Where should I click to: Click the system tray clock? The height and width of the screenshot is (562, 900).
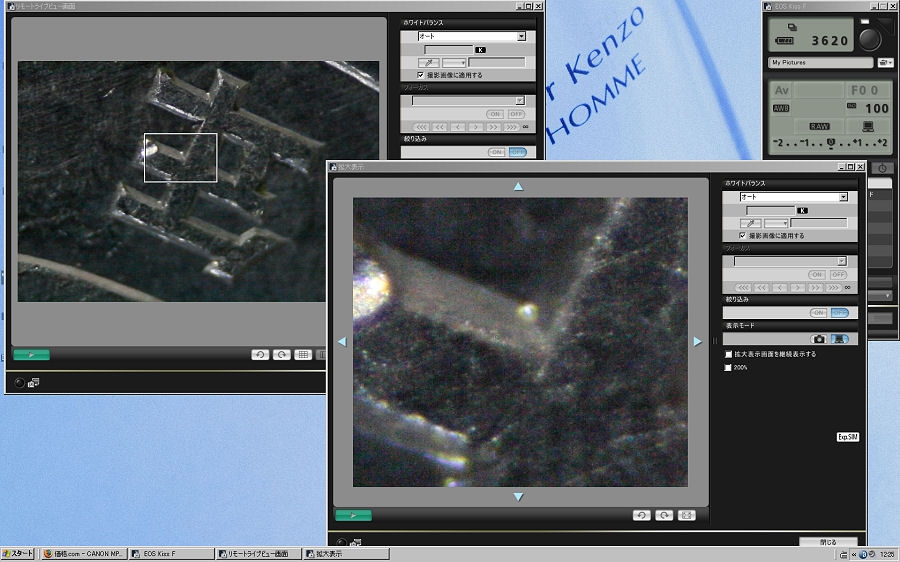point(887,555)
